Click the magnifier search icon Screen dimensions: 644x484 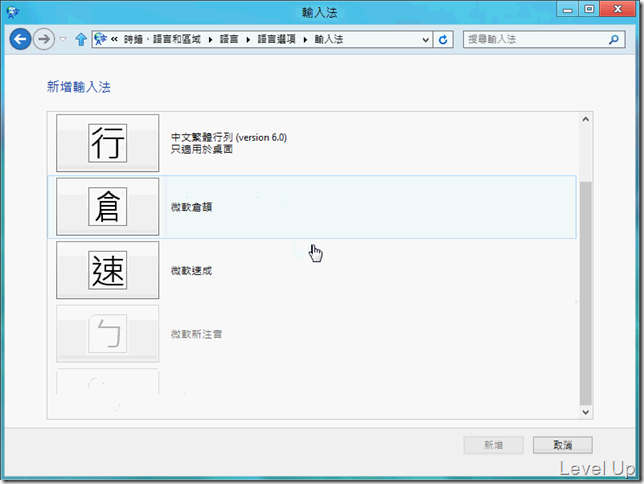point(614,39)
